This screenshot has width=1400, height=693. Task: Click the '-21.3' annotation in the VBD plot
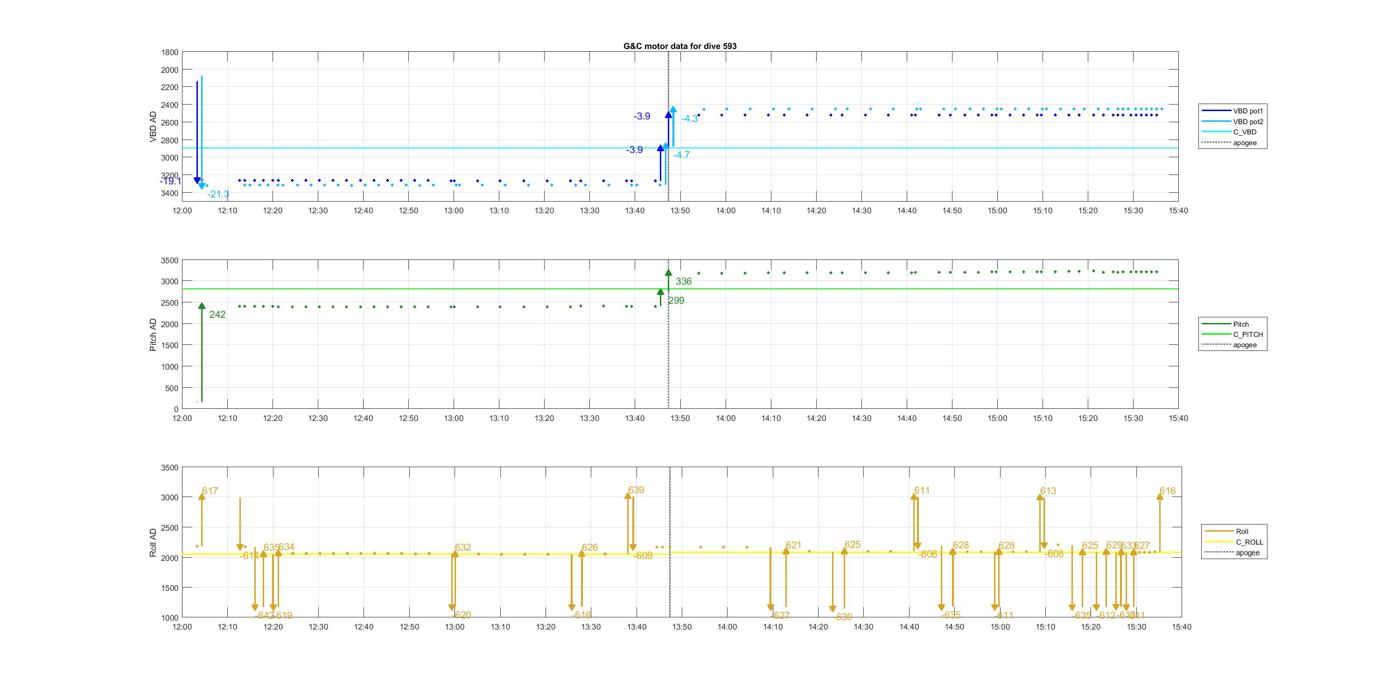pos(218,194)
